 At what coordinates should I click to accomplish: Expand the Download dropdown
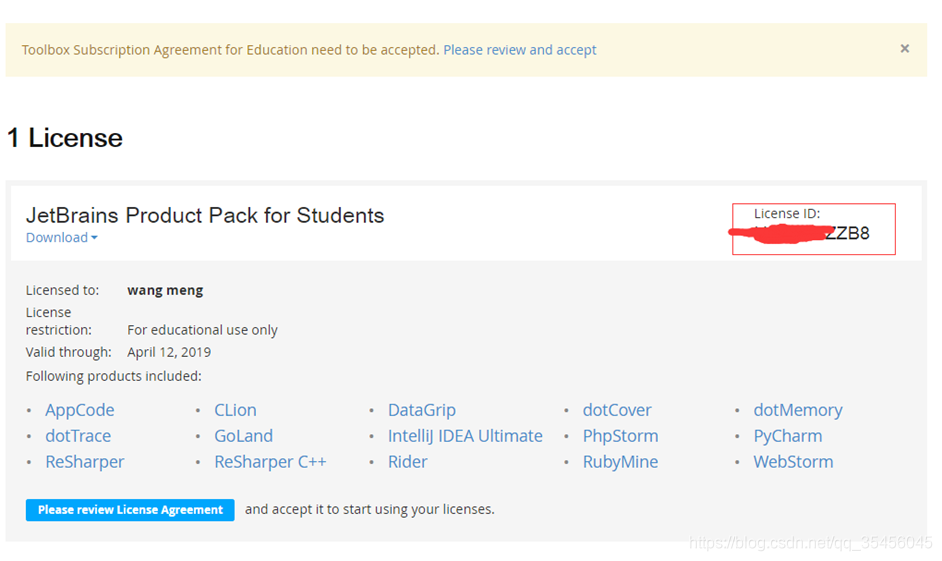tap(61, 237)
